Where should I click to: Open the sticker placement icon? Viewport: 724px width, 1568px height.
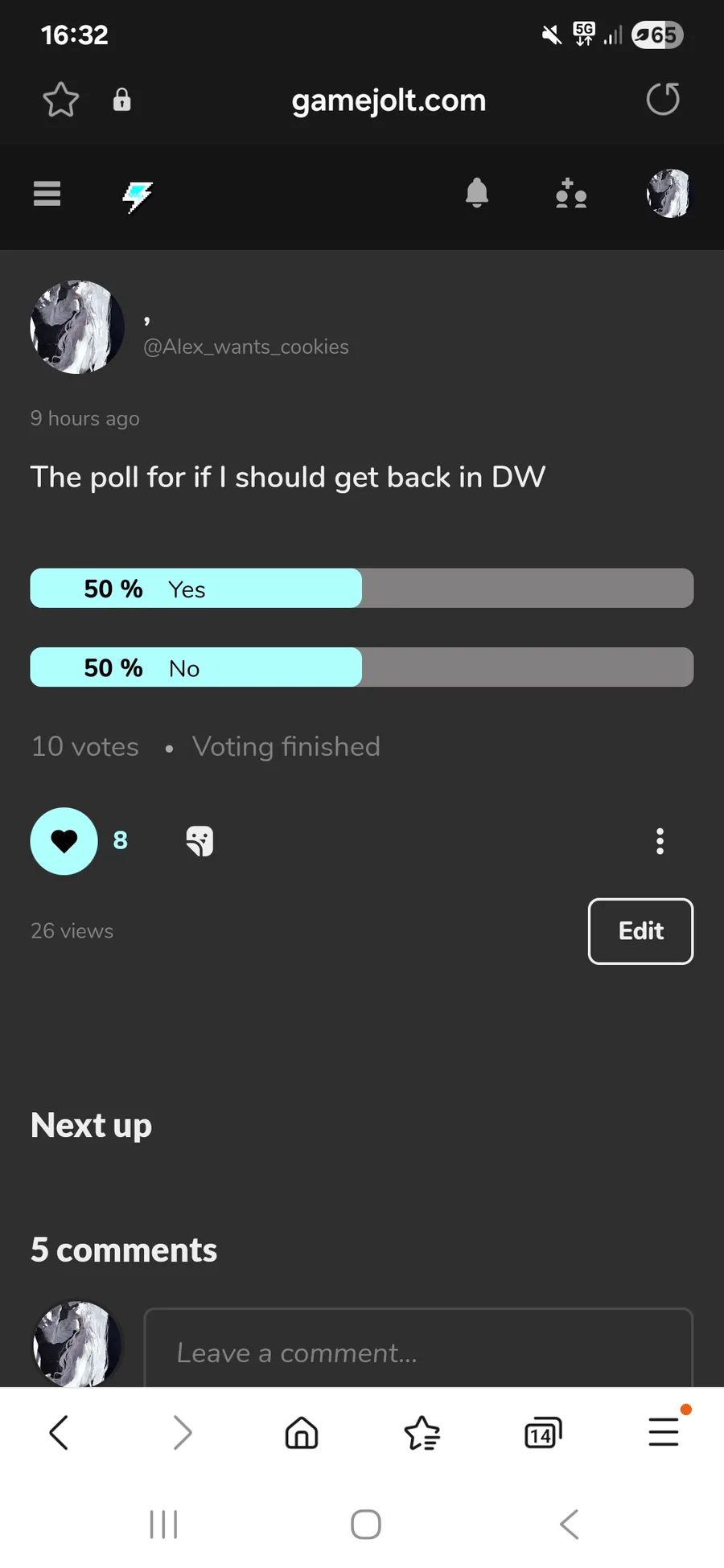[x=200, y=841]
